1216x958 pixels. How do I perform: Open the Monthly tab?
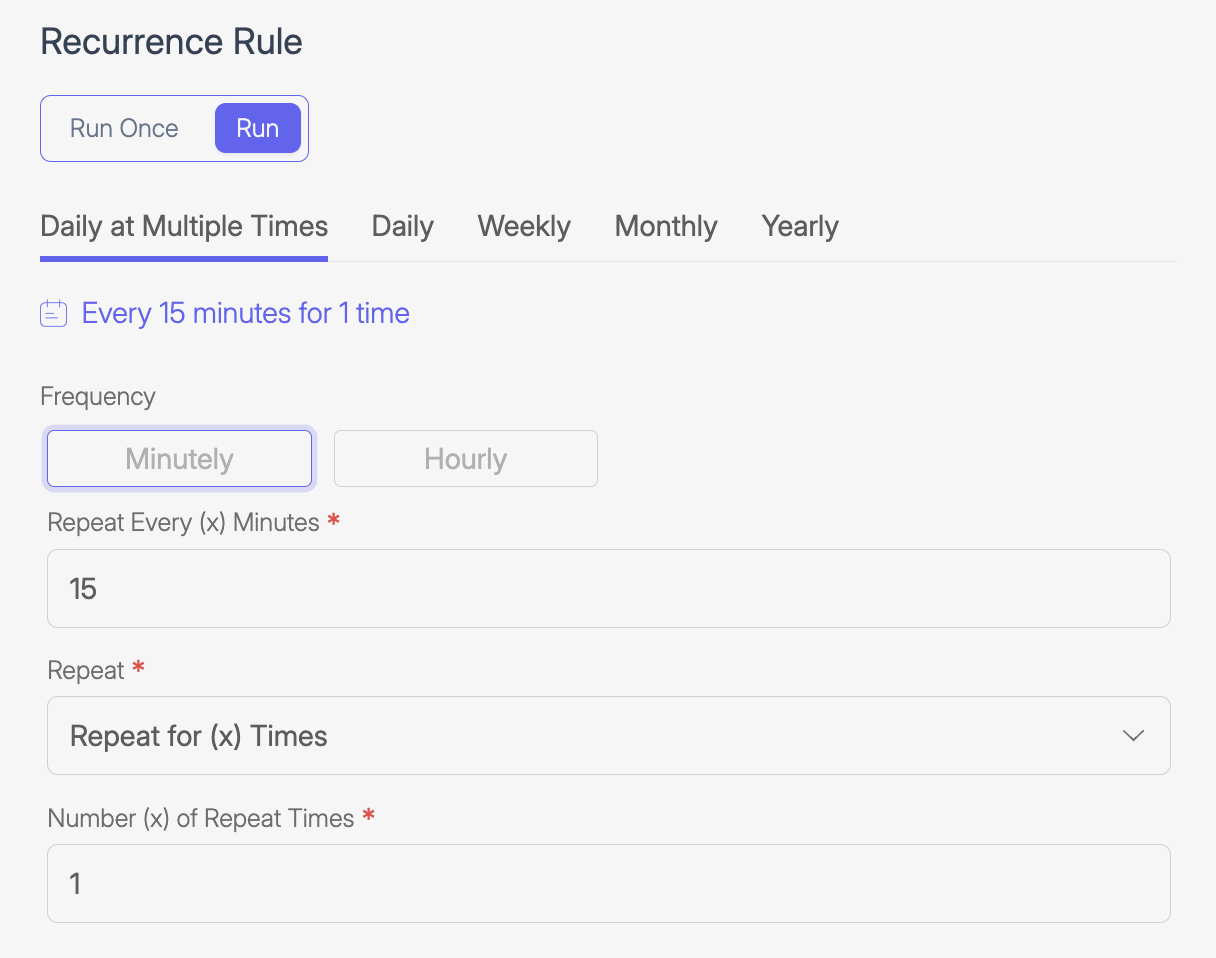[666, 226]
